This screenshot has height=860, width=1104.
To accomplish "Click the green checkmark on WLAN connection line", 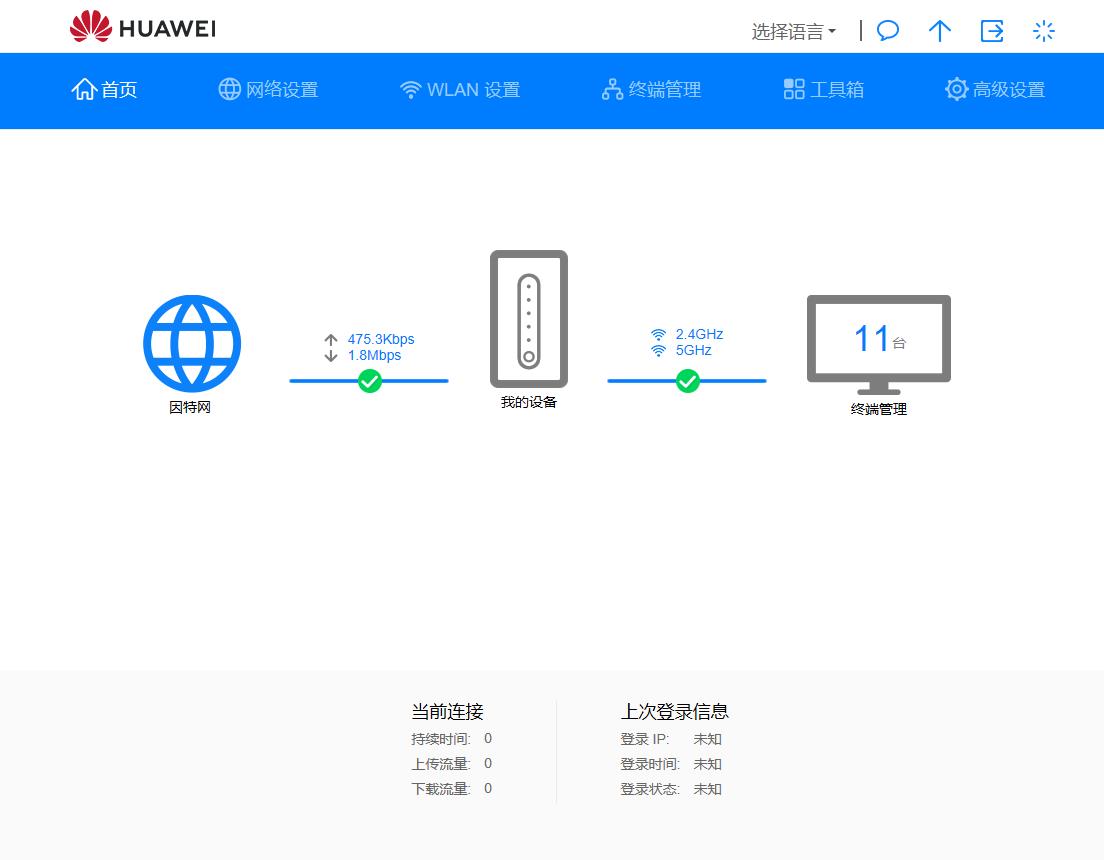I will (688, 381).
